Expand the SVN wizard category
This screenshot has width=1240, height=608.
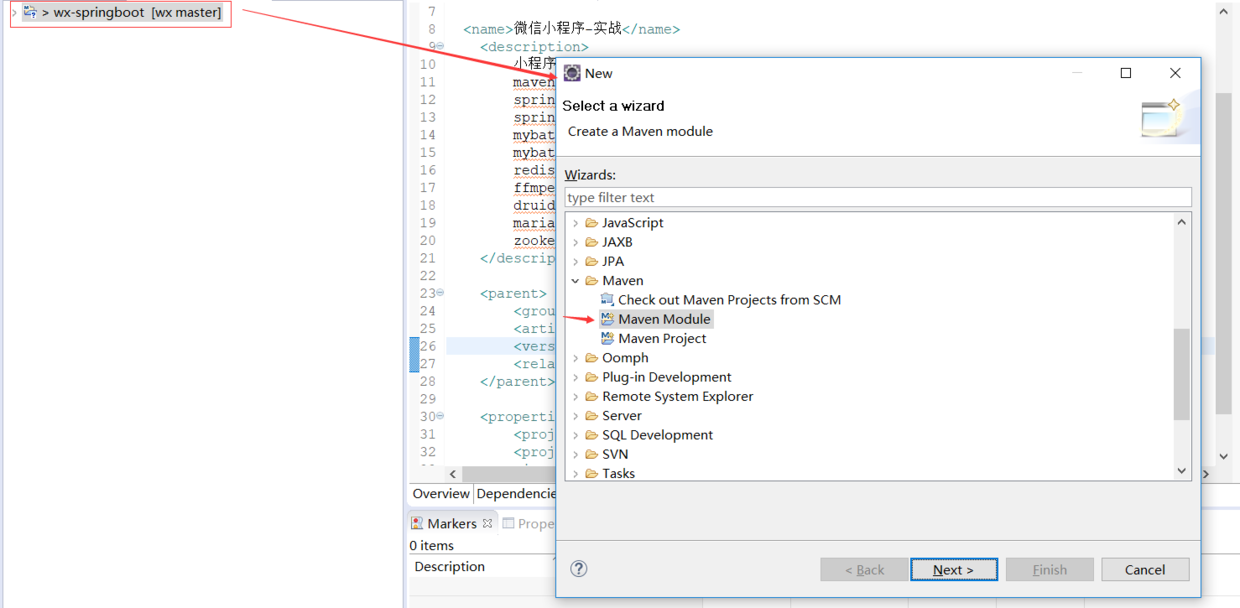pos(575,454)
